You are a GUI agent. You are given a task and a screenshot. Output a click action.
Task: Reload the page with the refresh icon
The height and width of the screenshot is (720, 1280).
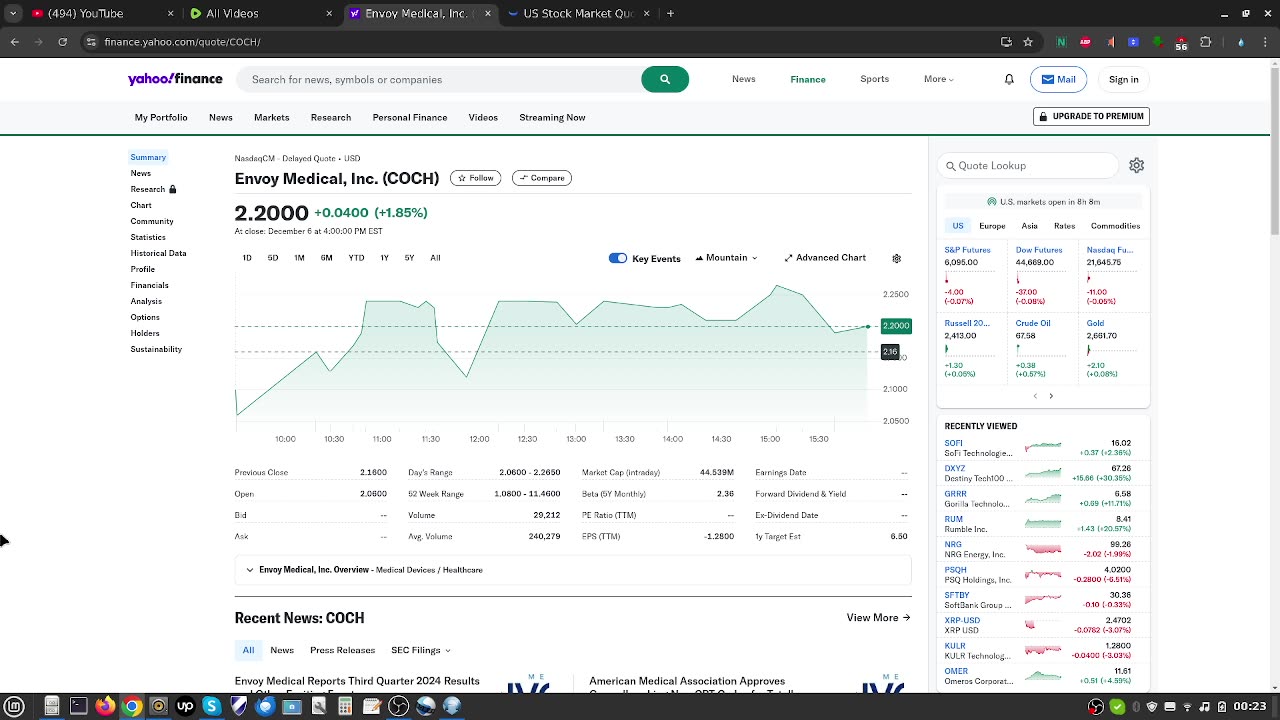point(63,42)
